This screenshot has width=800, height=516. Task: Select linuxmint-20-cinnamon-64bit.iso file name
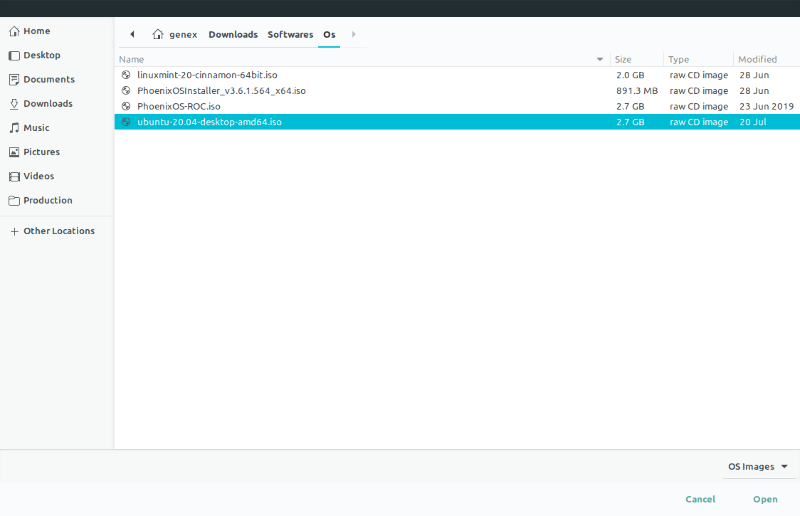click(207, 75)
